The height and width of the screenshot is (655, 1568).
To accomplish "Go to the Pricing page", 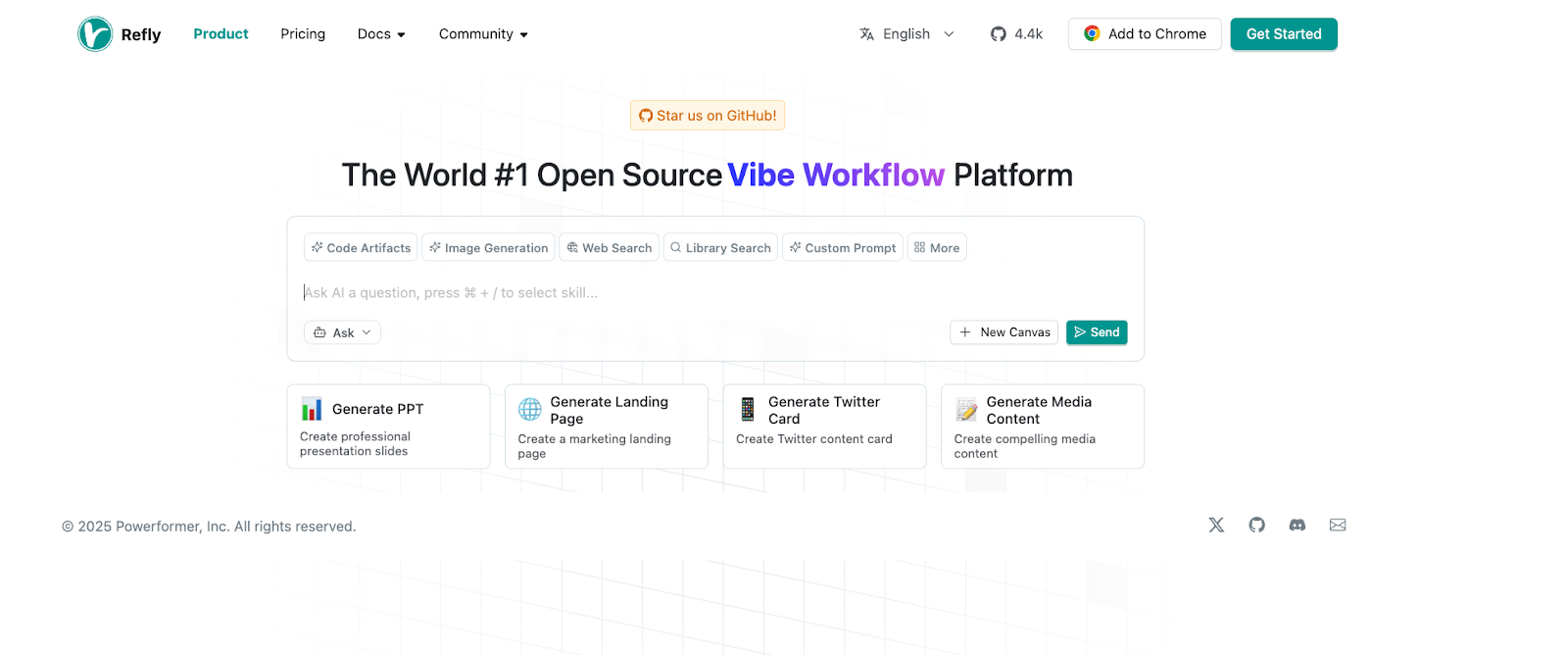I will 303,34.
